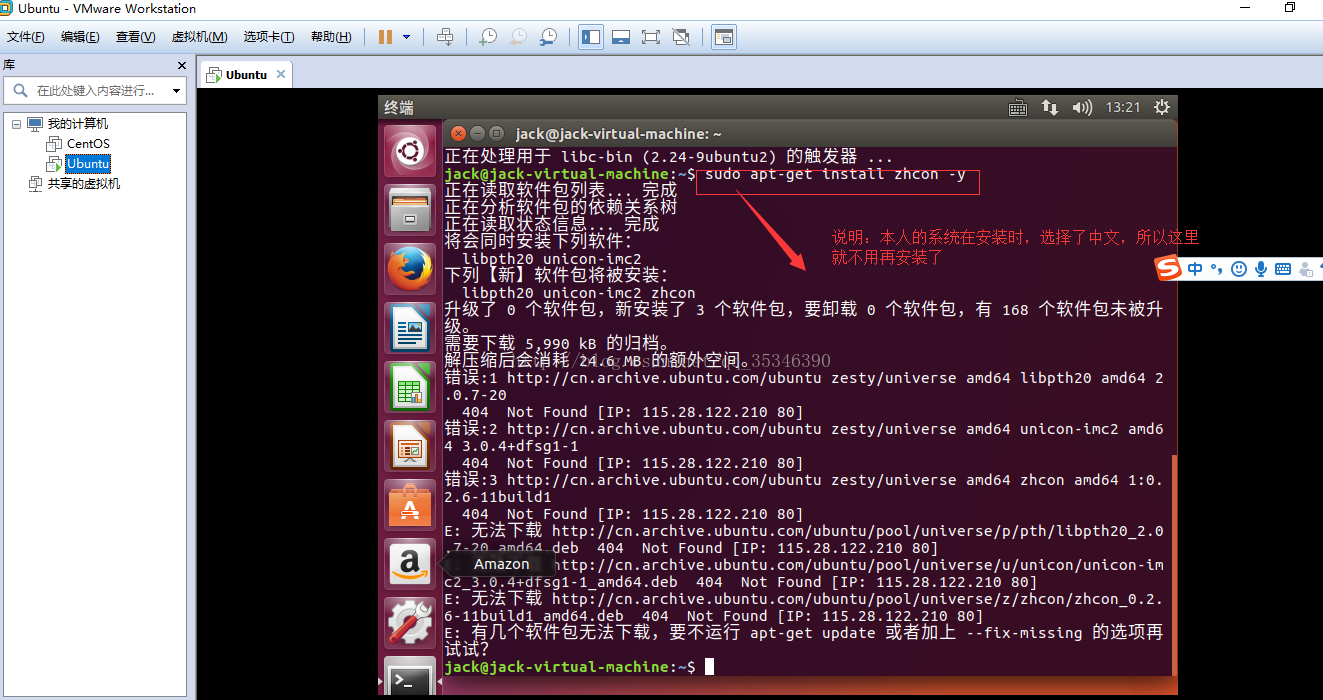Open the session power gear menu
The width and height of the screenshot is (1323, 700).
click(x=1161, y=107)
